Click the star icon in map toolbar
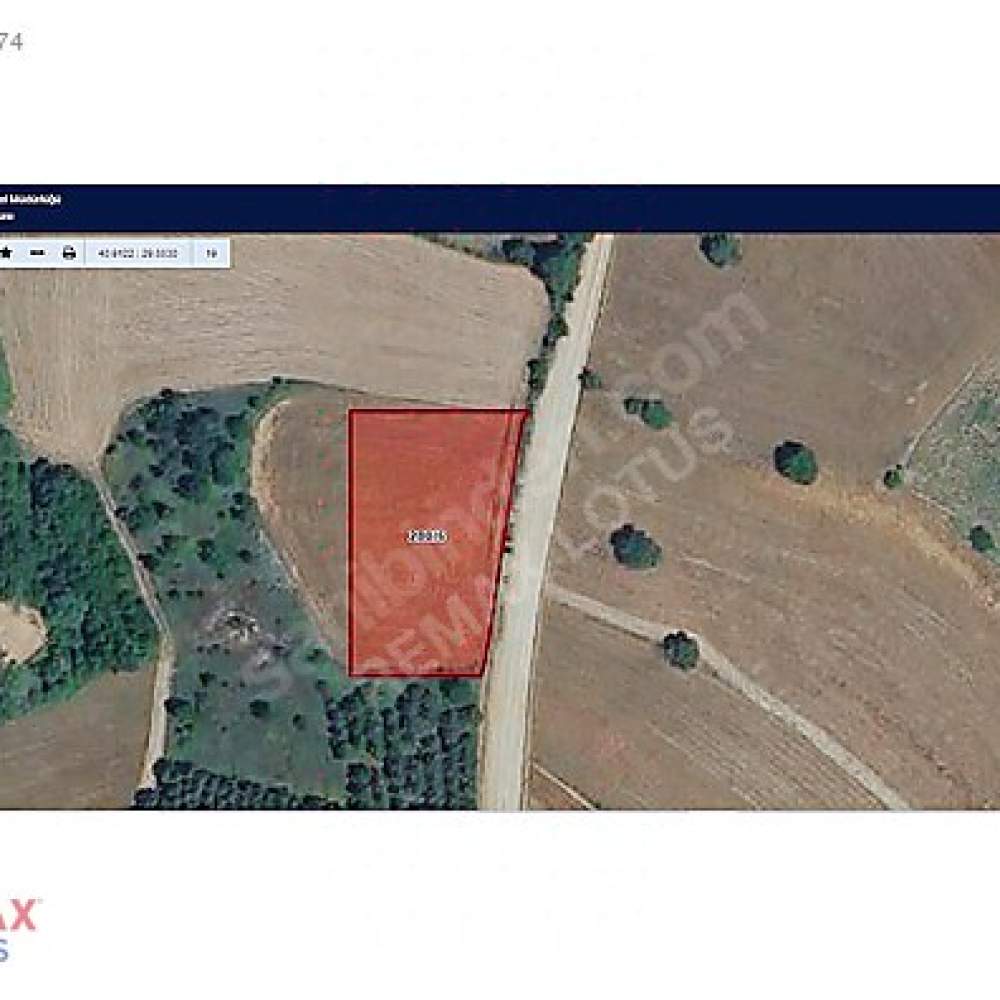Image resolution: width=1000 pixels, height=1000 pixels. coord(6,253)
